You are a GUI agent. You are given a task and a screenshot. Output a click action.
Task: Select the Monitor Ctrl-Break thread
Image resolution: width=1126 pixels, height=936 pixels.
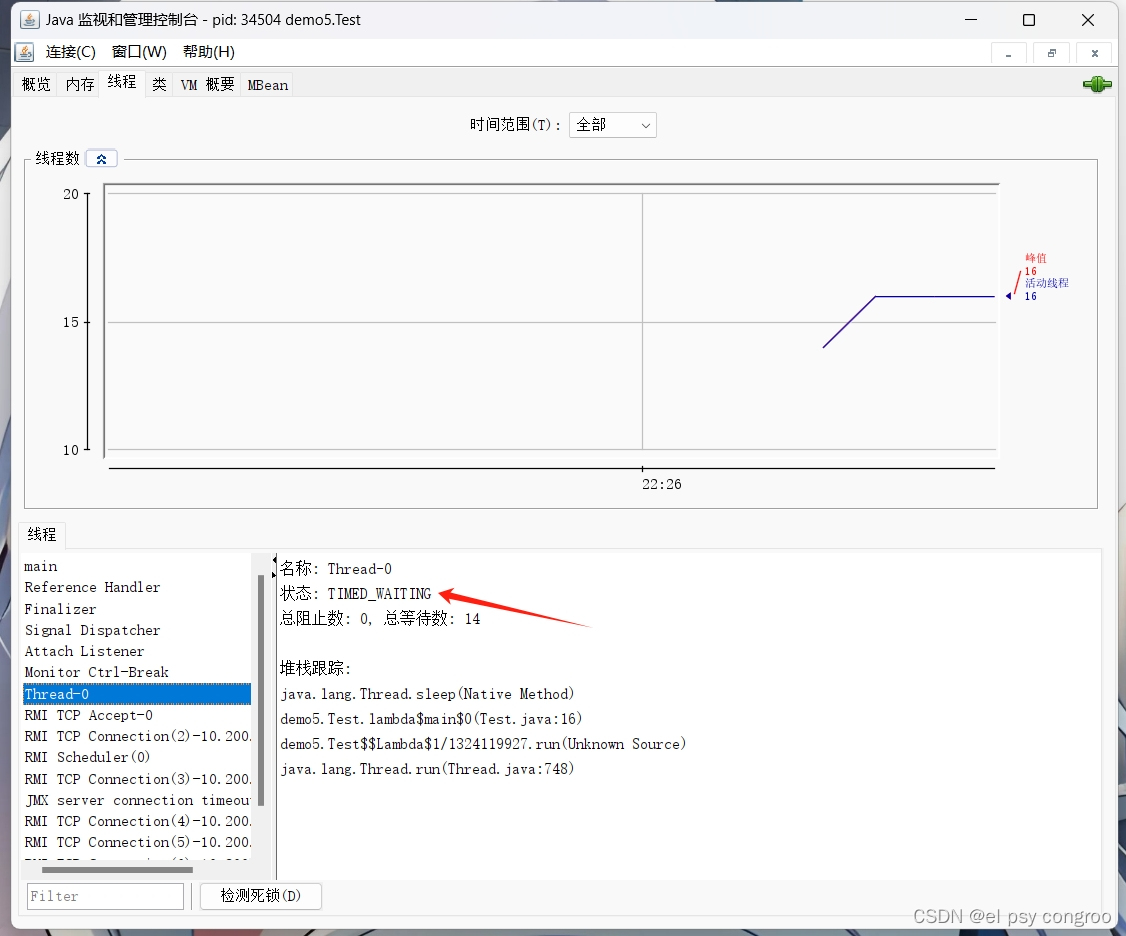click(x=136, y=672)
